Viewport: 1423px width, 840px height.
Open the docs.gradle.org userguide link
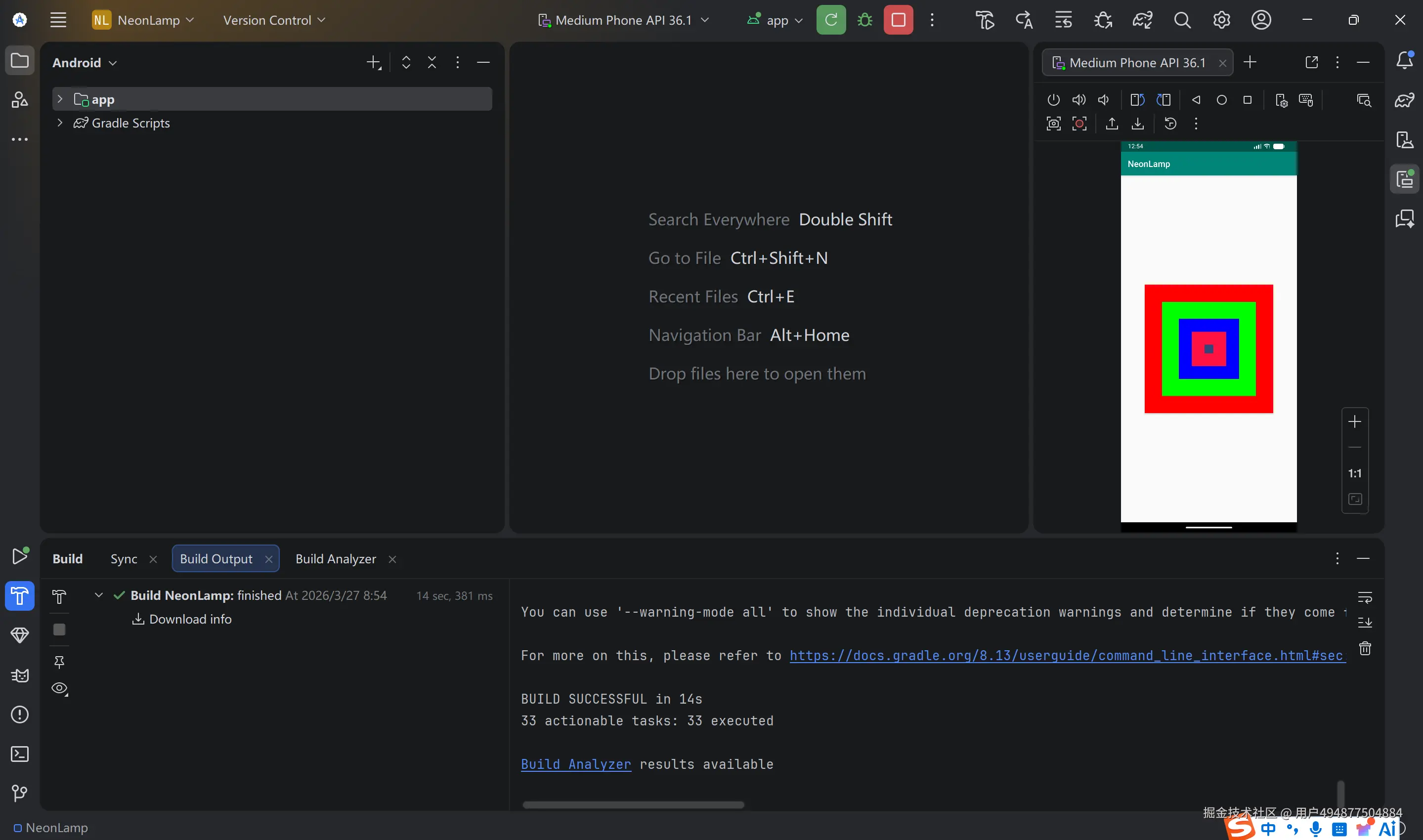tap(1067, 656)
